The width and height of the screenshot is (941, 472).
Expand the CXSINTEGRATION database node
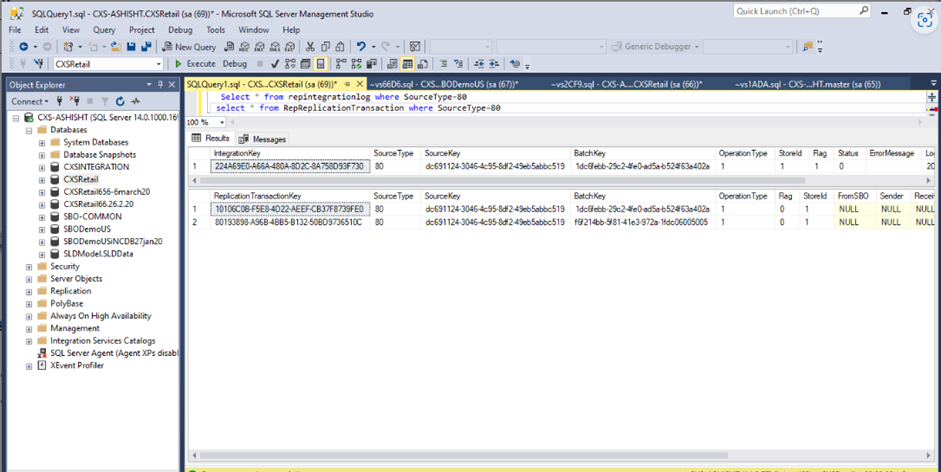(41, 167)
